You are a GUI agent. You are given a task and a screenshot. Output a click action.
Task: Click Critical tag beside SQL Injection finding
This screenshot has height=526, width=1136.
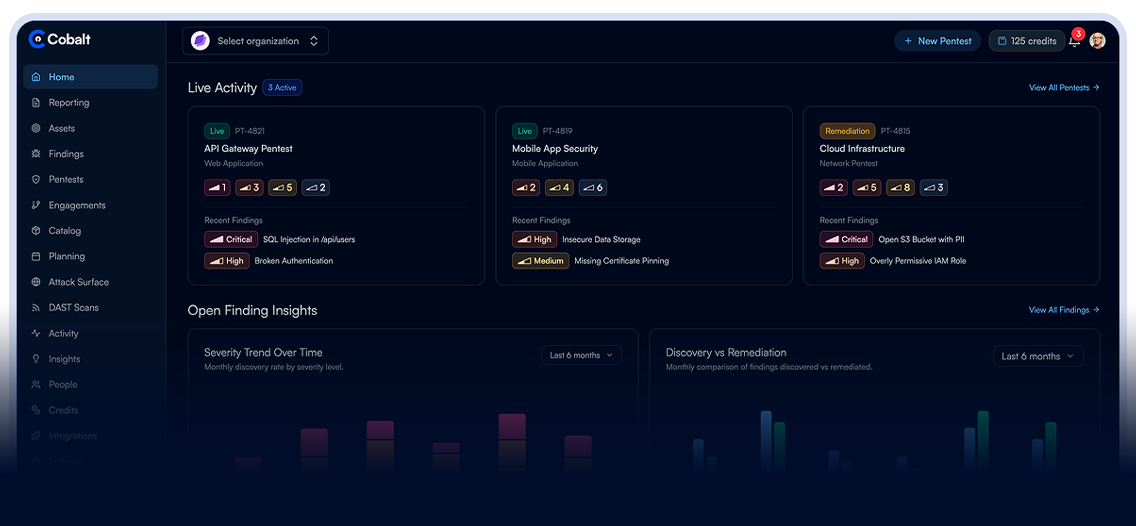[x=230, y=239]
